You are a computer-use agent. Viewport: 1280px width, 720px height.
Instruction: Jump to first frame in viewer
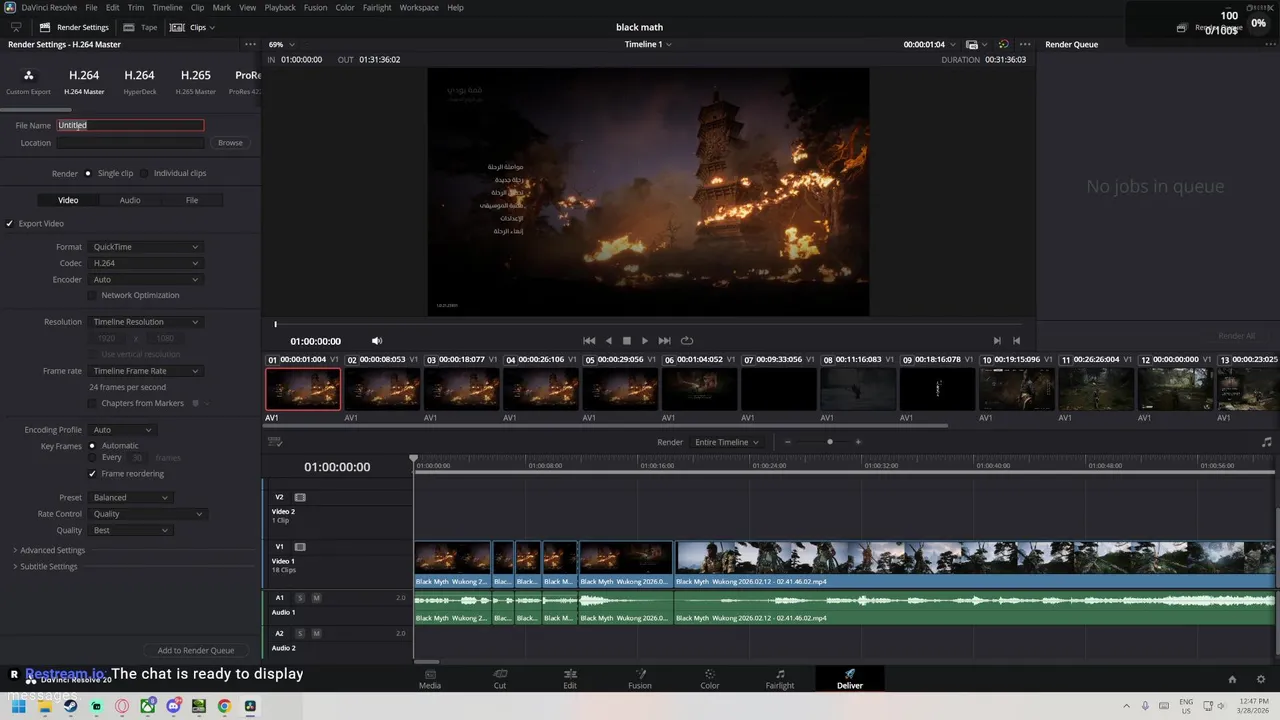tap(589, 341)
